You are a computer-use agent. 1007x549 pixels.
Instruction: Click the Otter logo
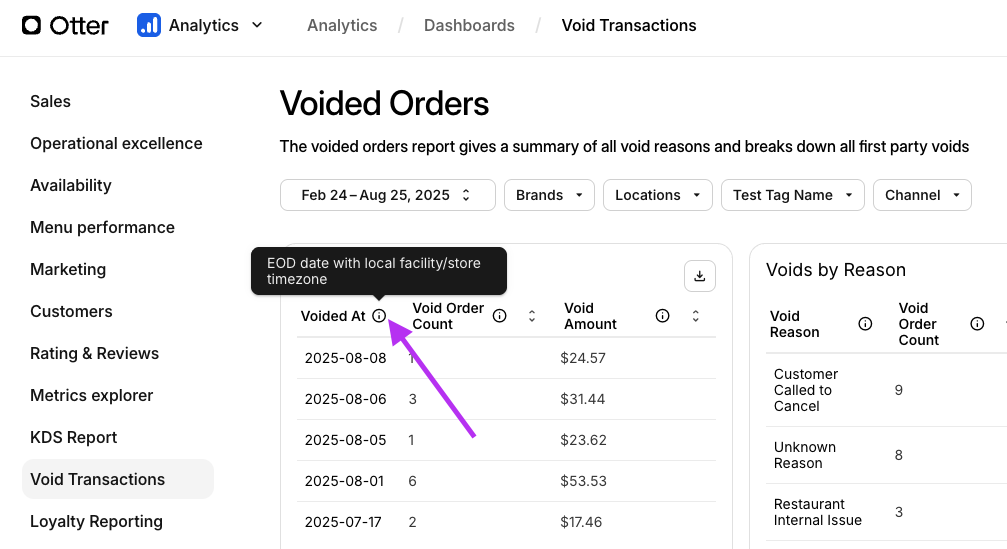[65, 25]
